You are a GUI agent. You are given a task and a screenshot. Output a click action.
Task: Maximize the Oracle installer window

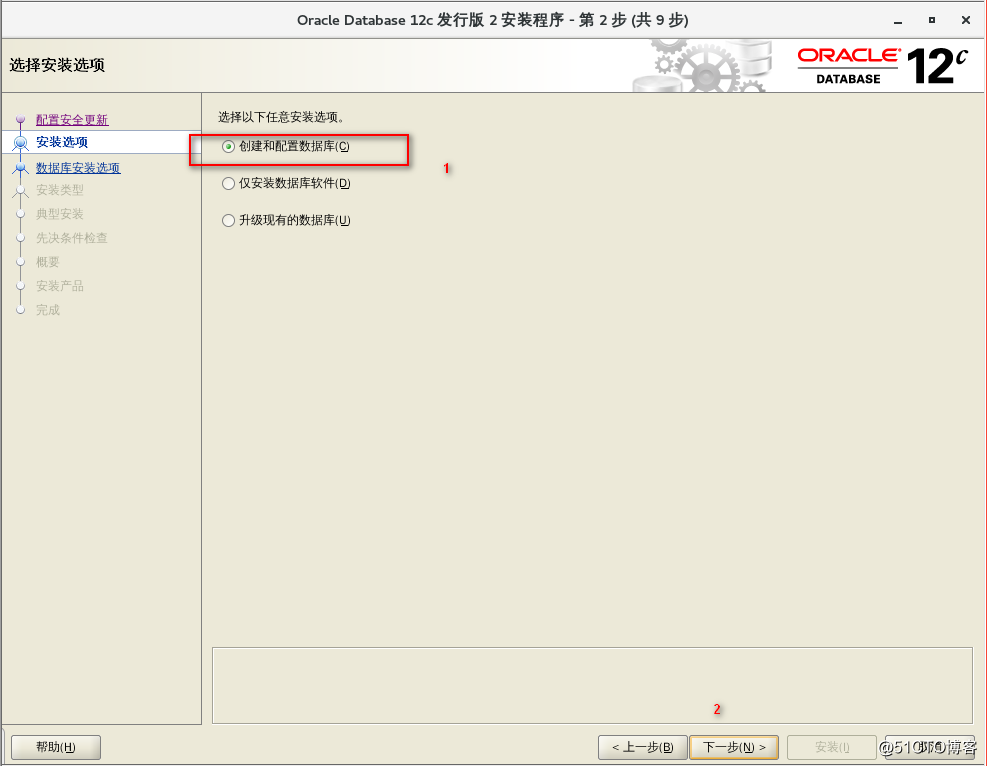pyautogui.click(x=932, y=20)
